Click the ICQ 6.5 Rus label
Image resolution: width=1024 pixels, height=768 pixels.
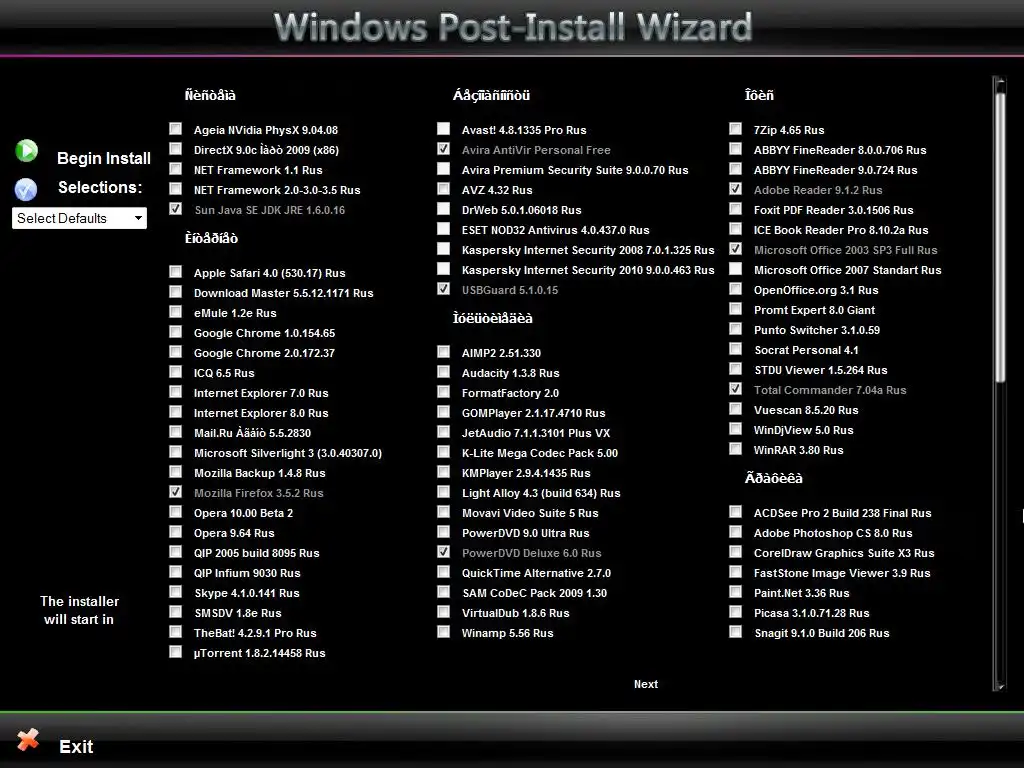[x=224, y=374]
